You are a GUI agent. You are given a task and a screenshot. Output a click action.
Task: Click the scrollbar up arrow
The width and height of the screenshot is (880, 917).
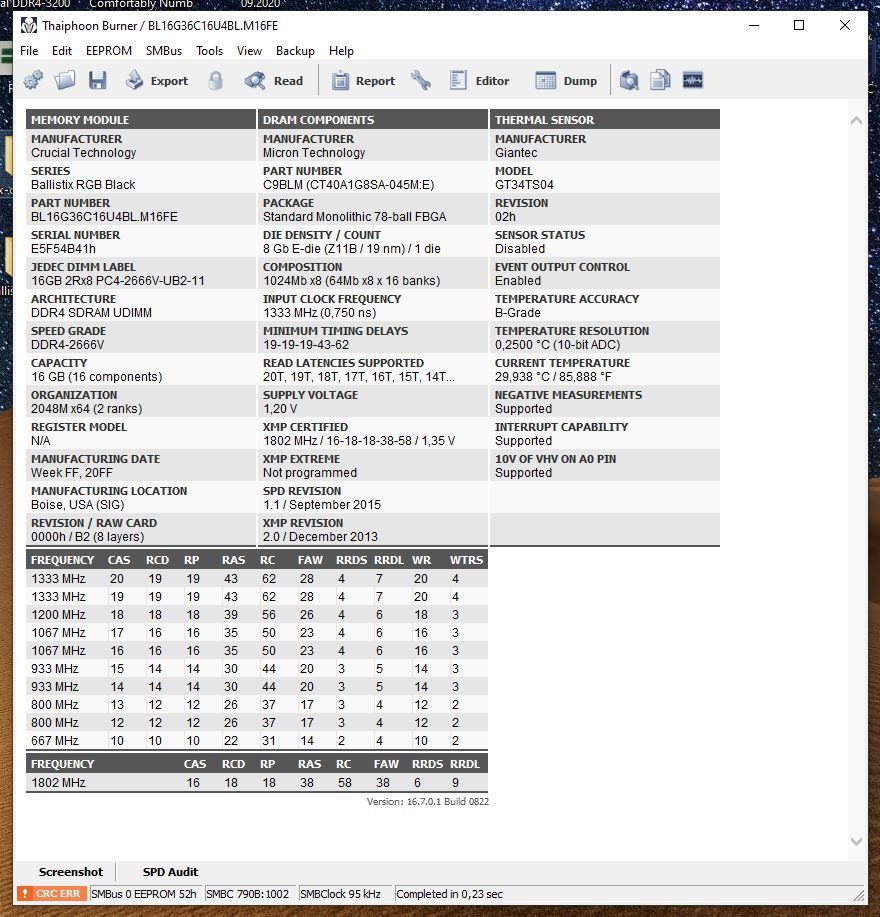[x=856, y=120]
